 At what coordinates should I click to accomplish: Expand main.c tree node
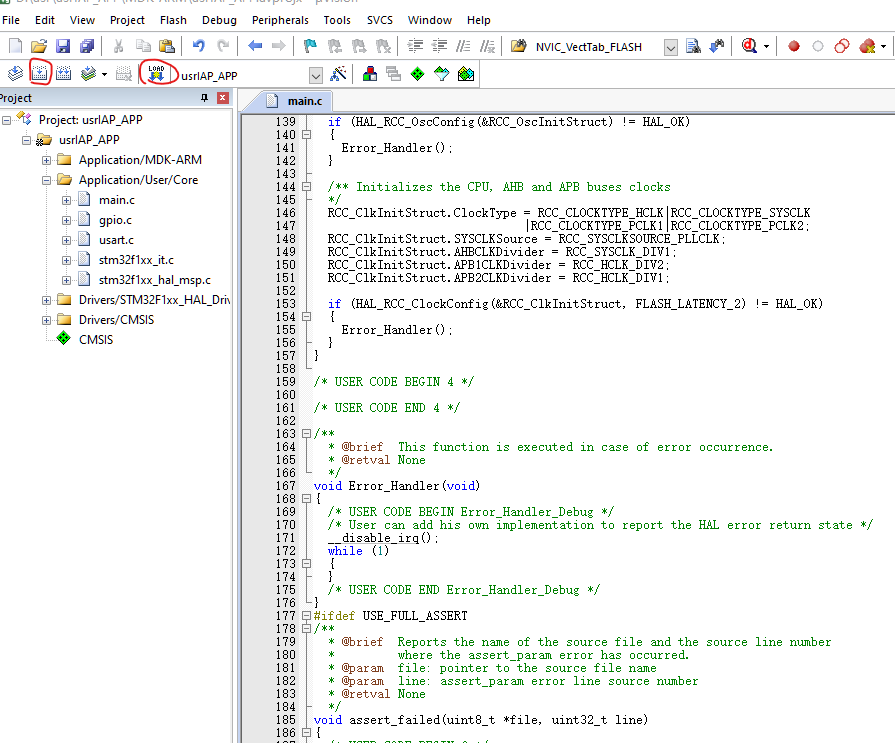(x=66, y=200)
